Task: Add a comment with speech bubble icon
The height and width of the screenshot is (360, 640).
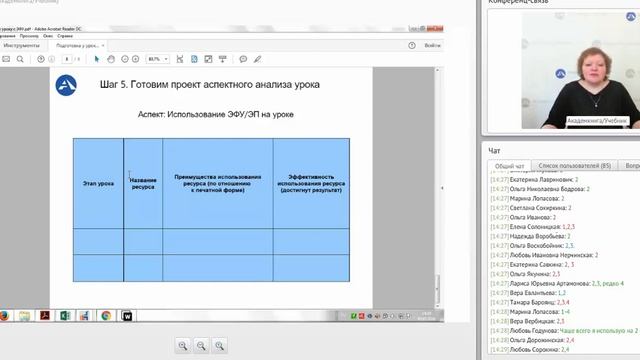Action: tap(243, 59)
